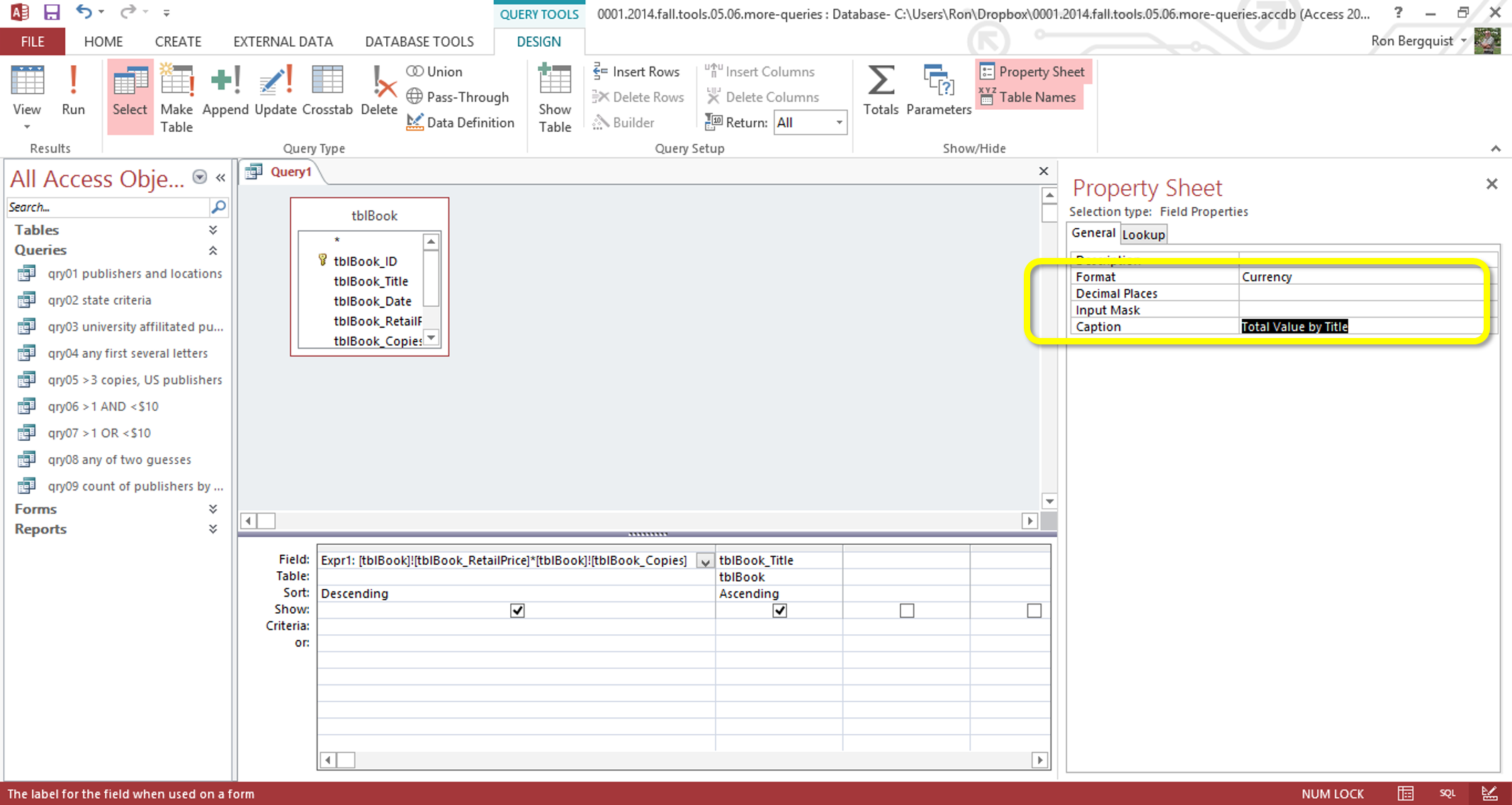
Task: Open qry06 >1 AND <$10 query
Action: 103,407
